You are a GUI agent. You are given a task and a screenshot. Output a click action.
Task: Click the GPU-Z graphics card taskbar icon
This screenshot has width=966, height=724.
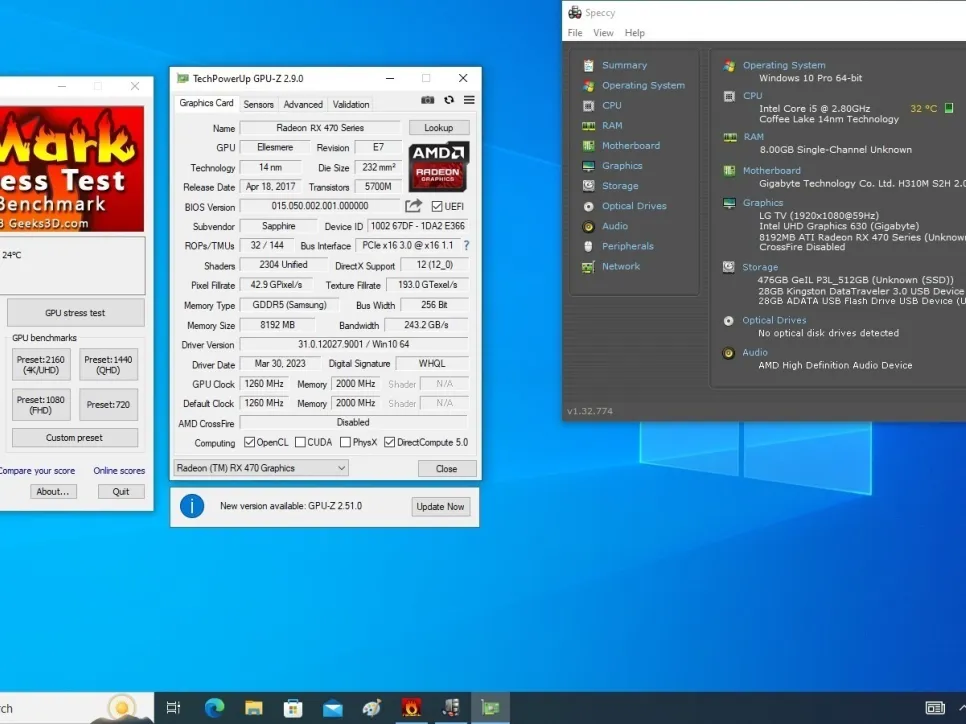tap(490, 708)
